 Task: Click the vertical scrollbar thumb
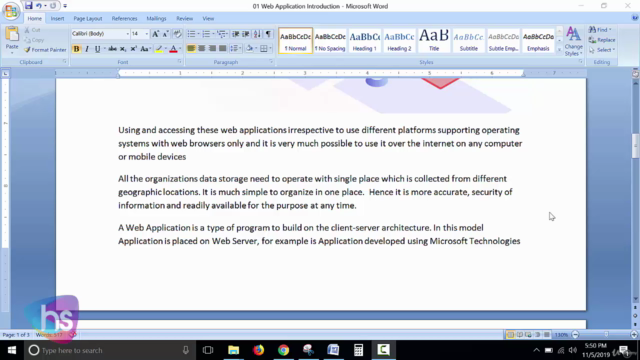[635, 146]
